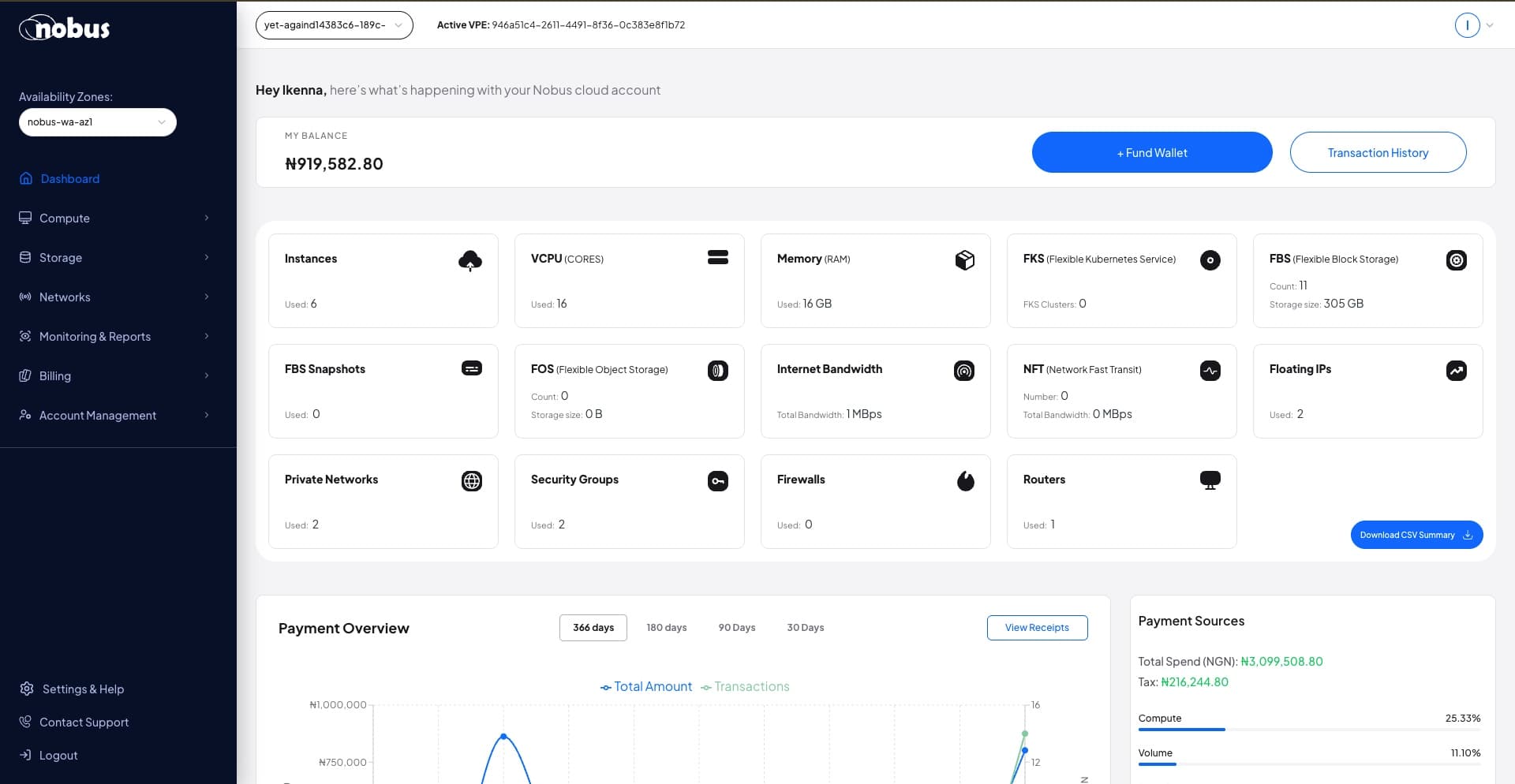Click the Instances cloud upload icon

pyautogui.click(x=470, y=260)
